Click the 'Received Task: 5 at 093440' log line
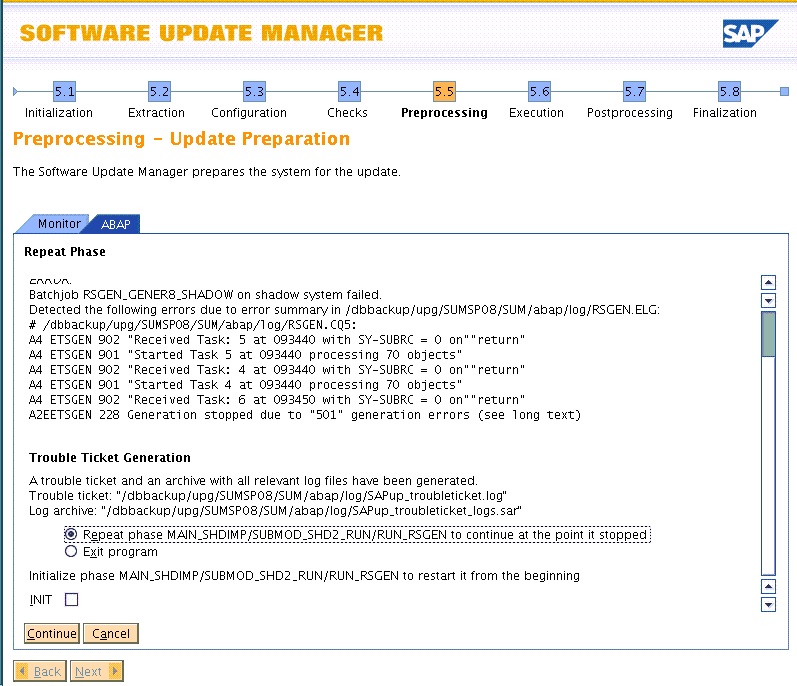This screenshot has width=797, height=686. 277,340
